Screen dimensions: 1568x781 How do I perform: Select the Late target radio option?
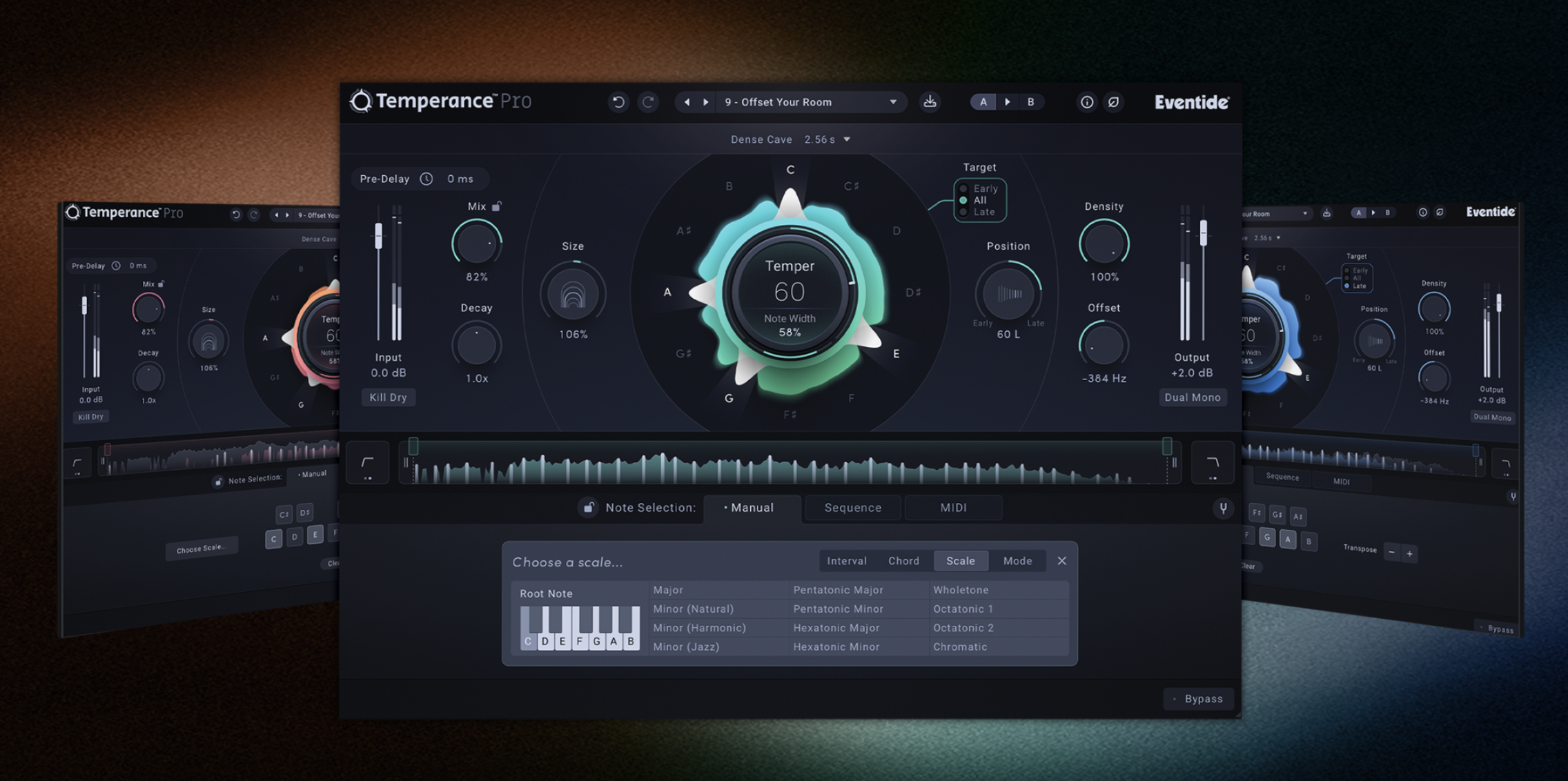pyautogui.click(x=964, y=212)
